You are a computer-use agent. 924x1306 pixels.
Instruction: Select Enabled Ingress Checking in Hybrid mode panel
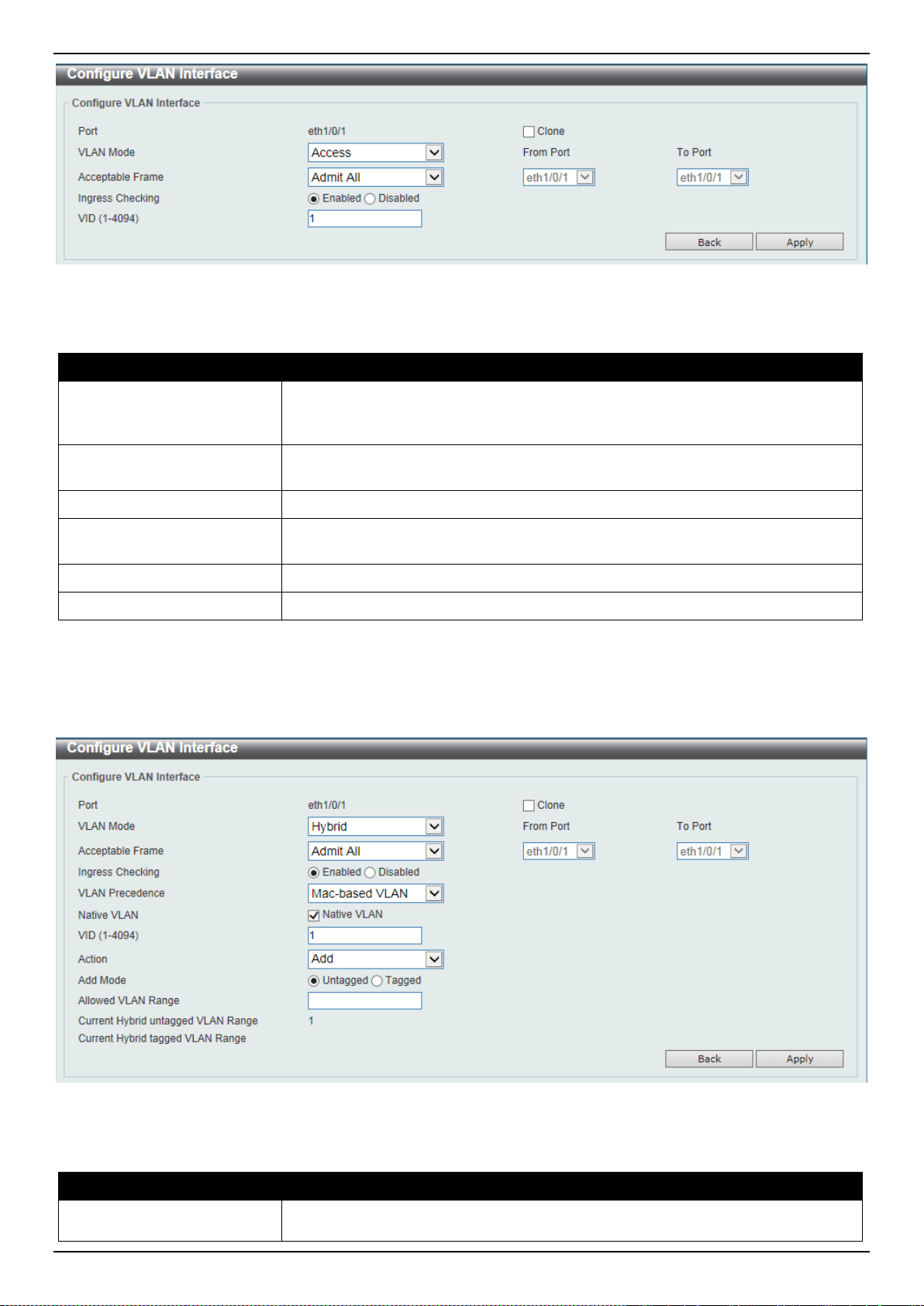314,873
